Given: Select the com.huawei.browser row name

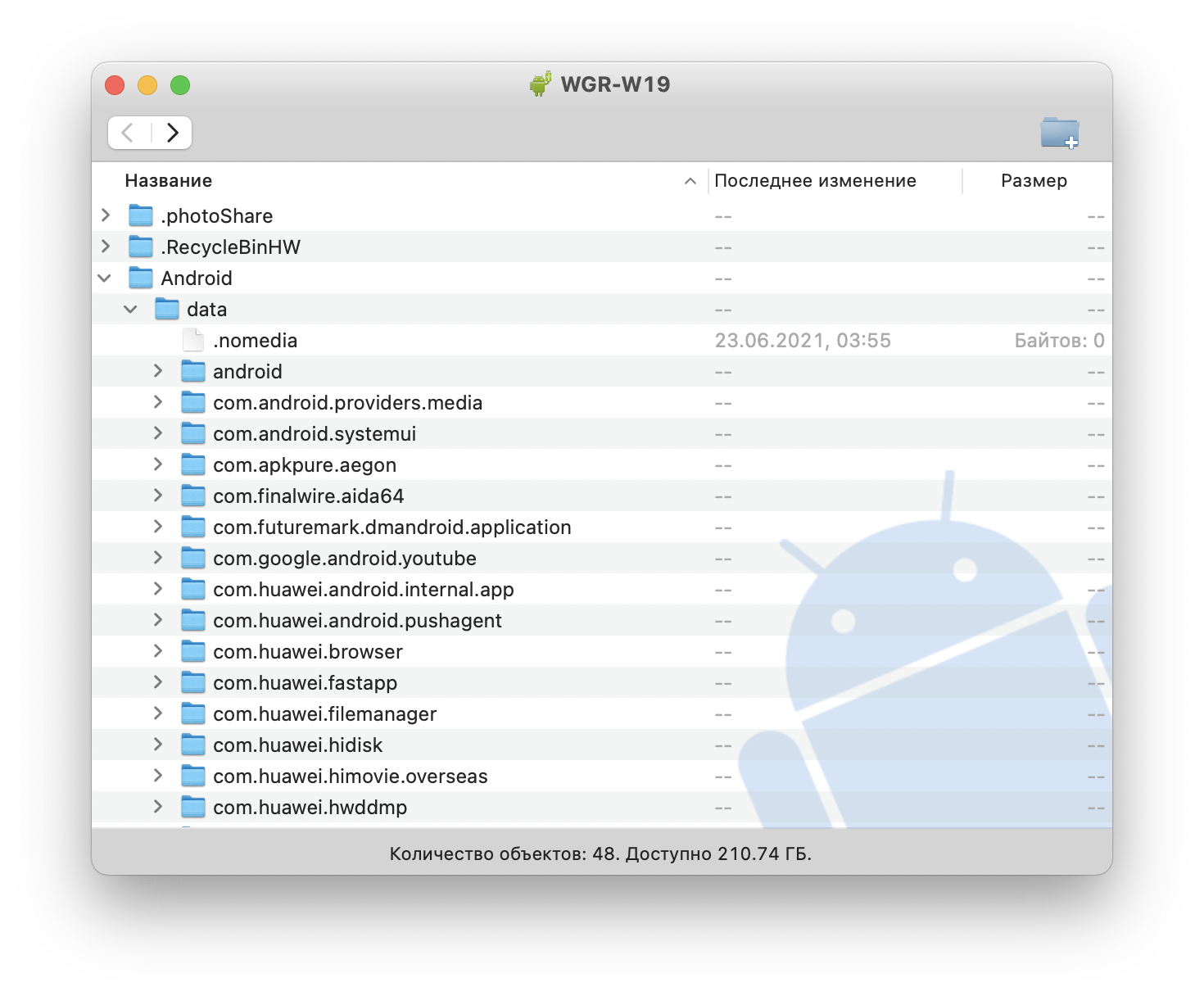Looking at the screenshot, I should [x=308, y=652].
